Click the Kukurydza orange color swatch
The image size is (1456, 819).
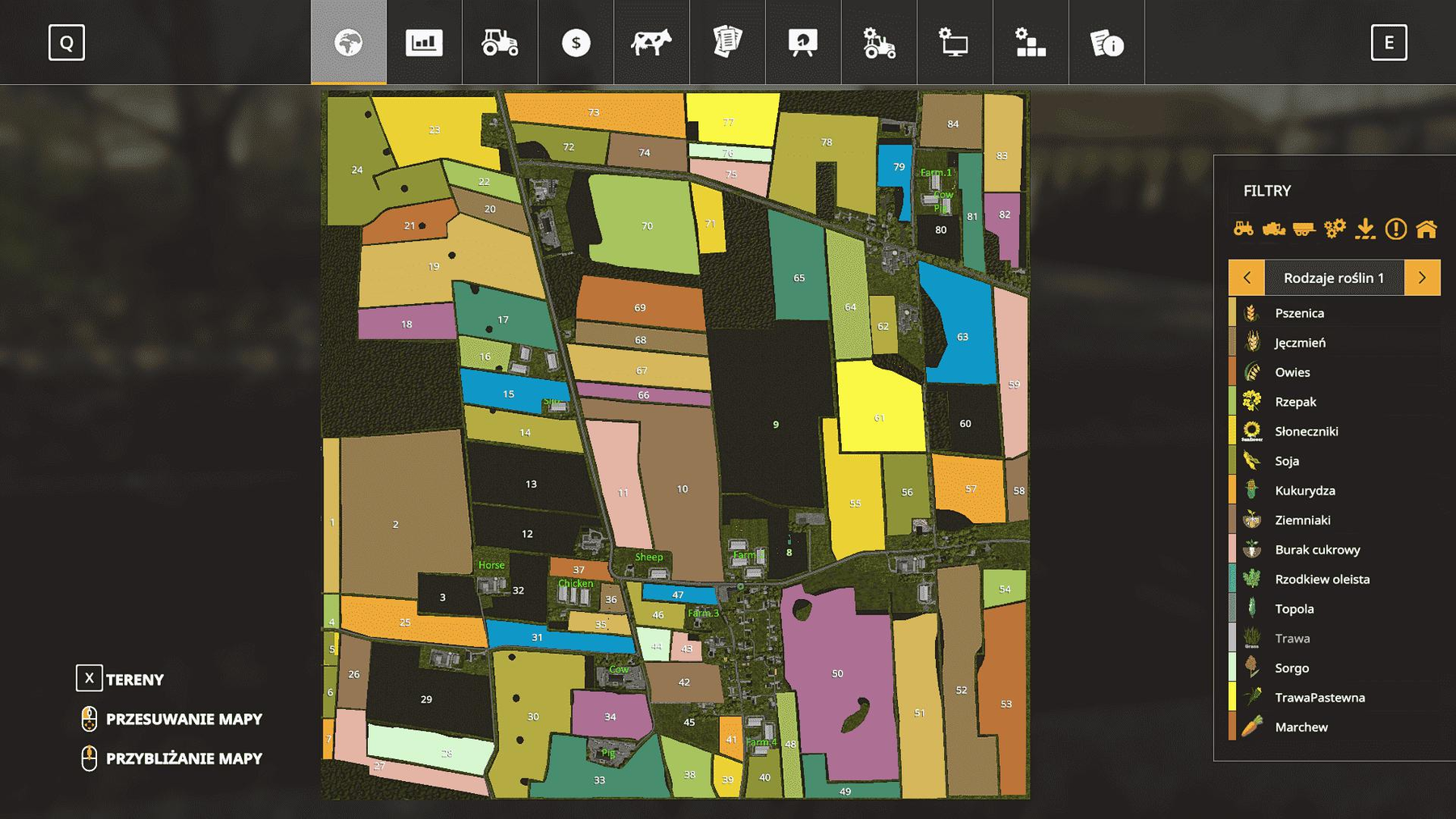pyautogui.click(x=1233, y=490)
